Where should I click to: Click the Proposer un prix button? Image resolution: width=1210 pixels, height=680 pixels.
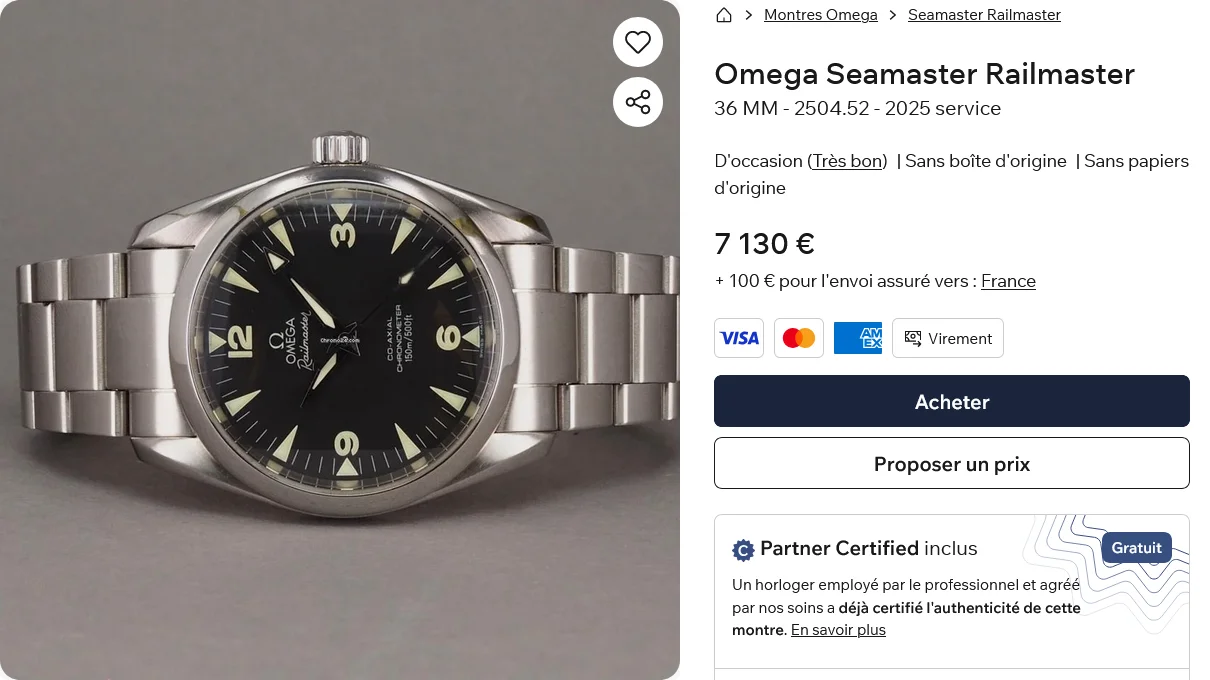point(951,464)
